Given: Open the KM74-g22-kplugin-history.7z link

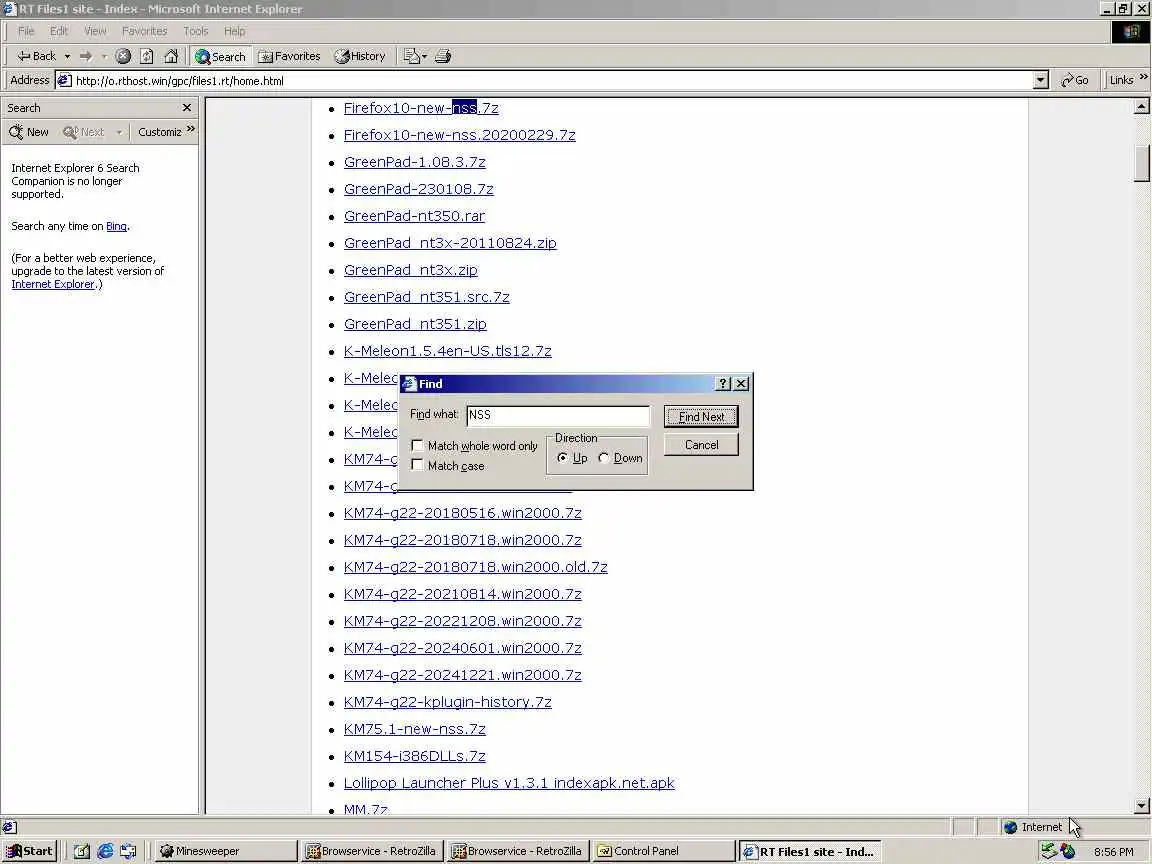Looking at the screenshot, I should coord(447,702).
